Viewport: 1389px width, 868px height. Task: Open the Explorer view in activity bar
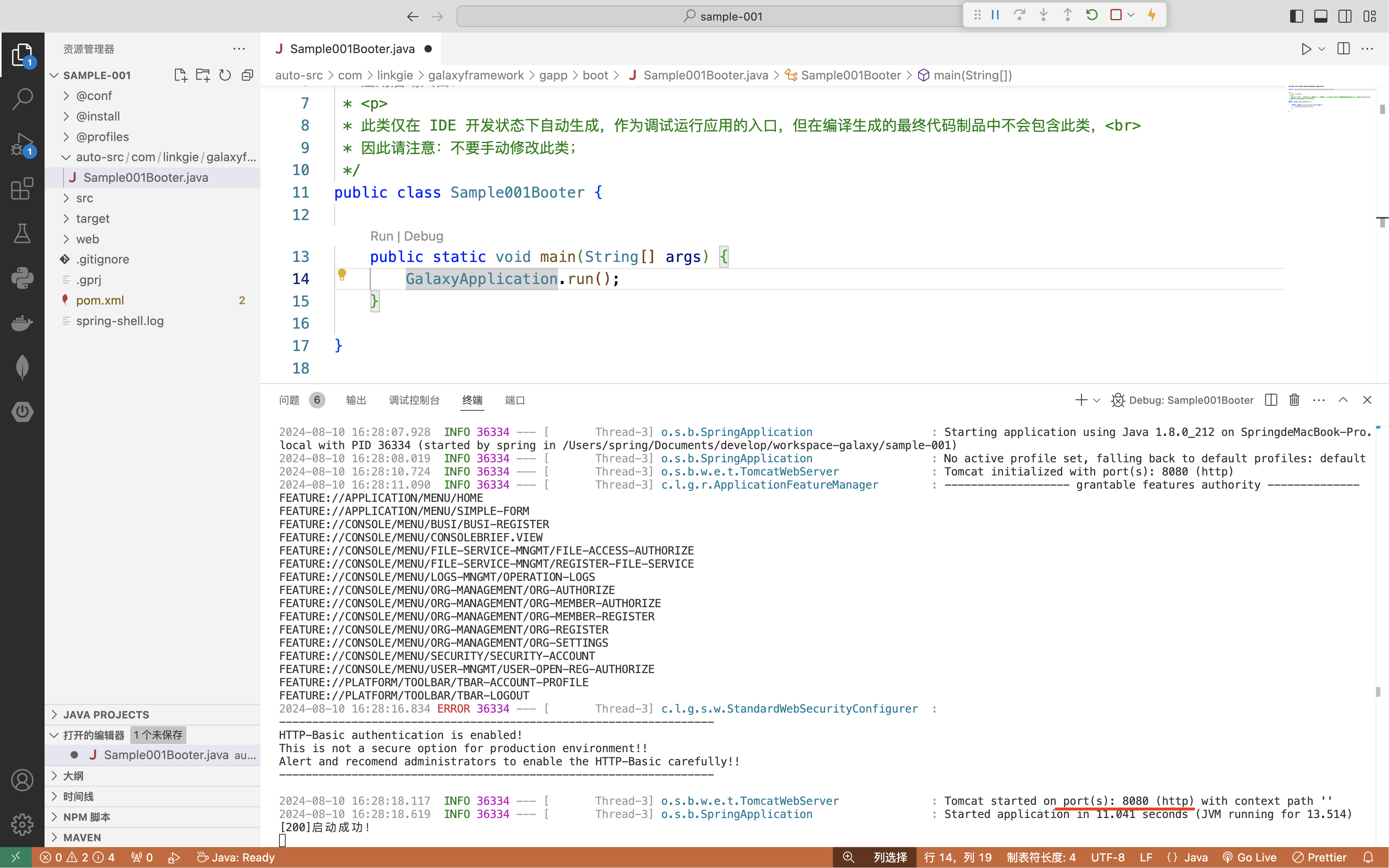(22, 55)
